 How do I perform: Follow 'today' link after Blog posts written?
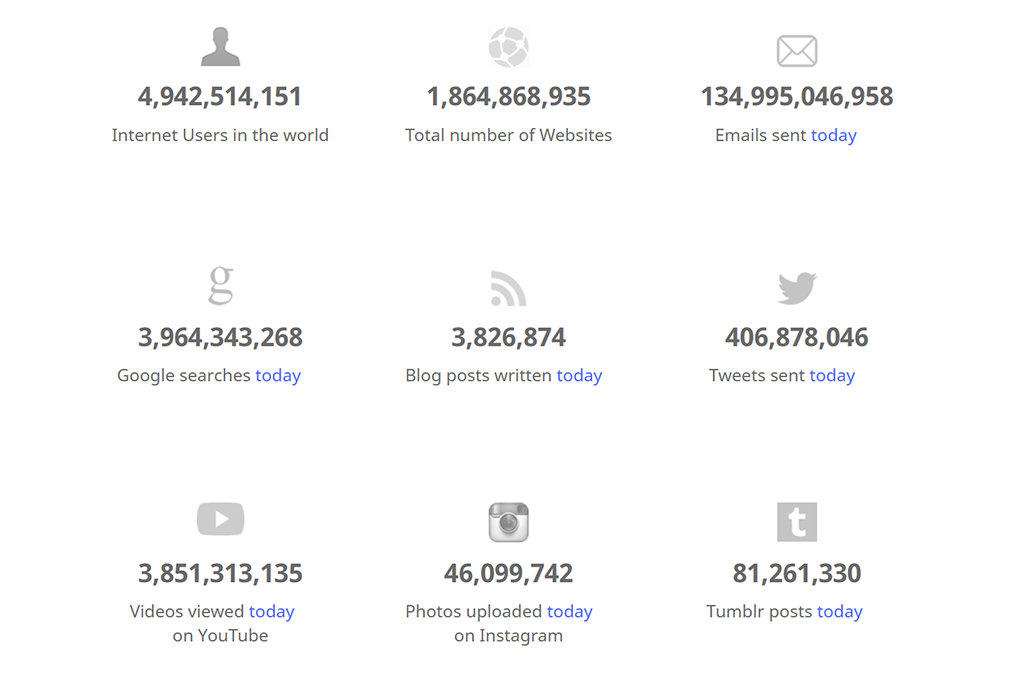point(579,375)
